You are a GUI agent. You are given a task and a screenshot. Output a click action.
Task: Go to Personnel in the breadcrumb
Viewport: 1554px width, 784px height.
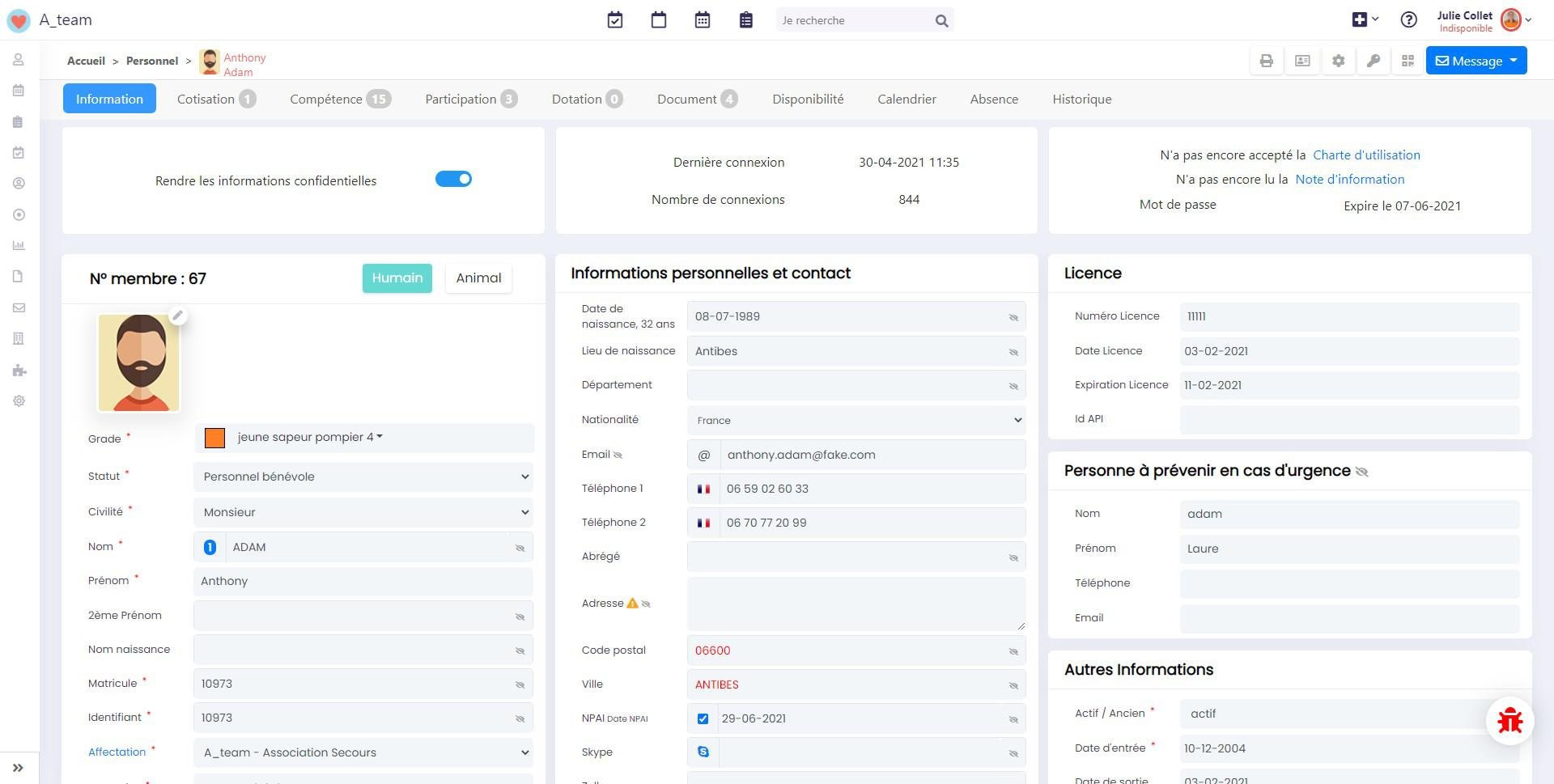coord(152,61)
